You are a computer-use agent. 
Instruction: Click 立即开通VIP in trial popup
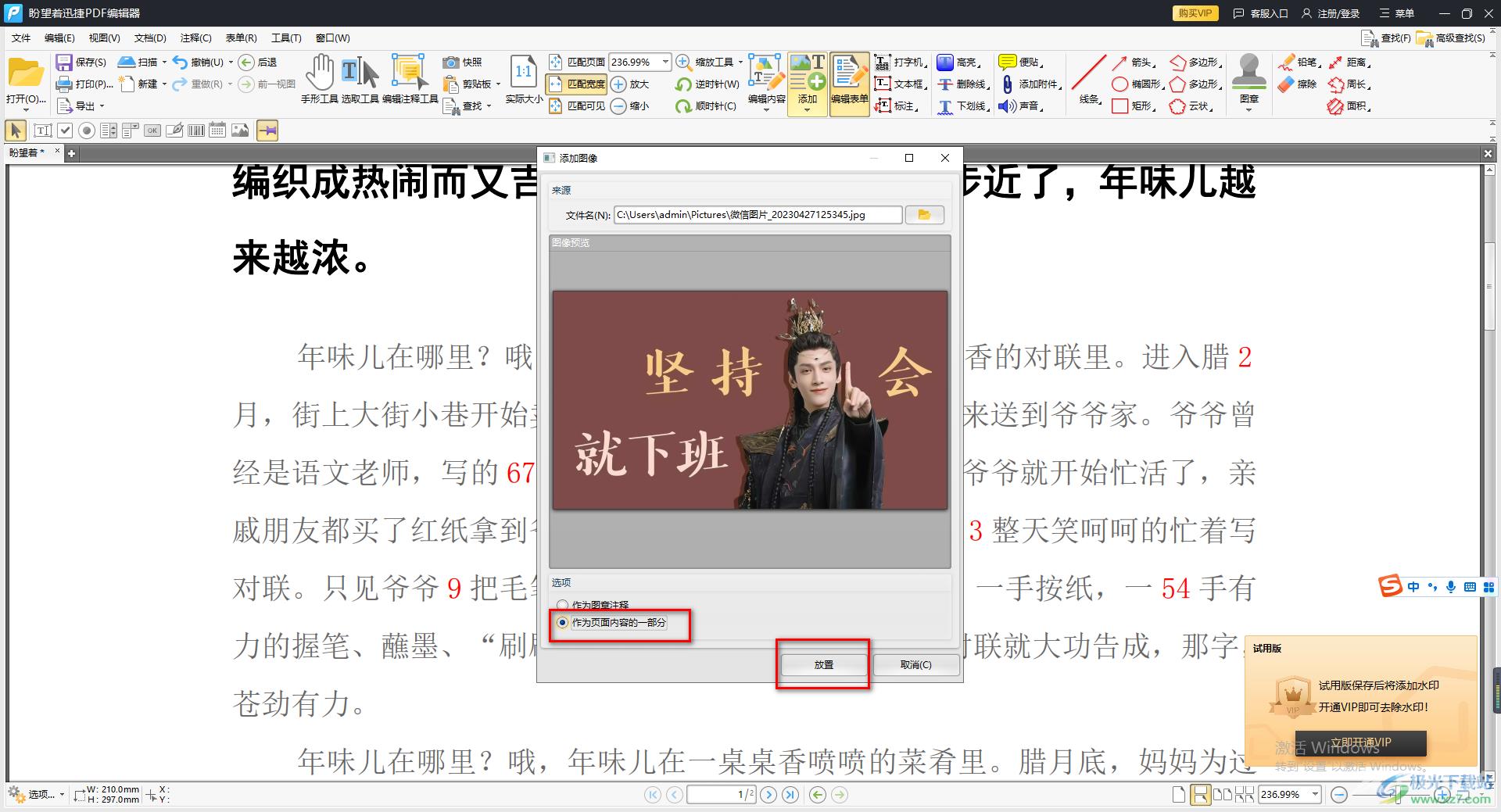[x=1360, y=742]
